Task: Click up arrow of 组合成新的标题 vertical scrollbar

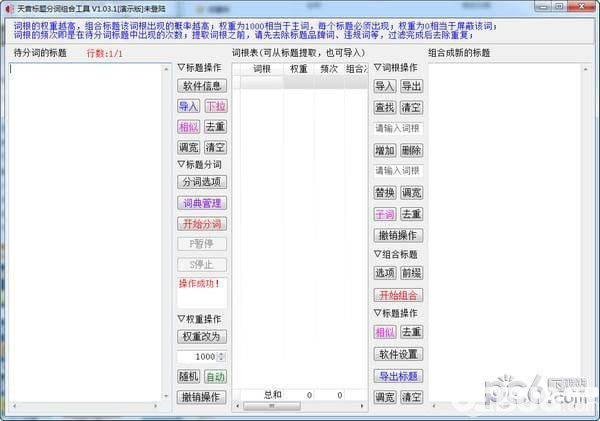Action: [585, 69]
